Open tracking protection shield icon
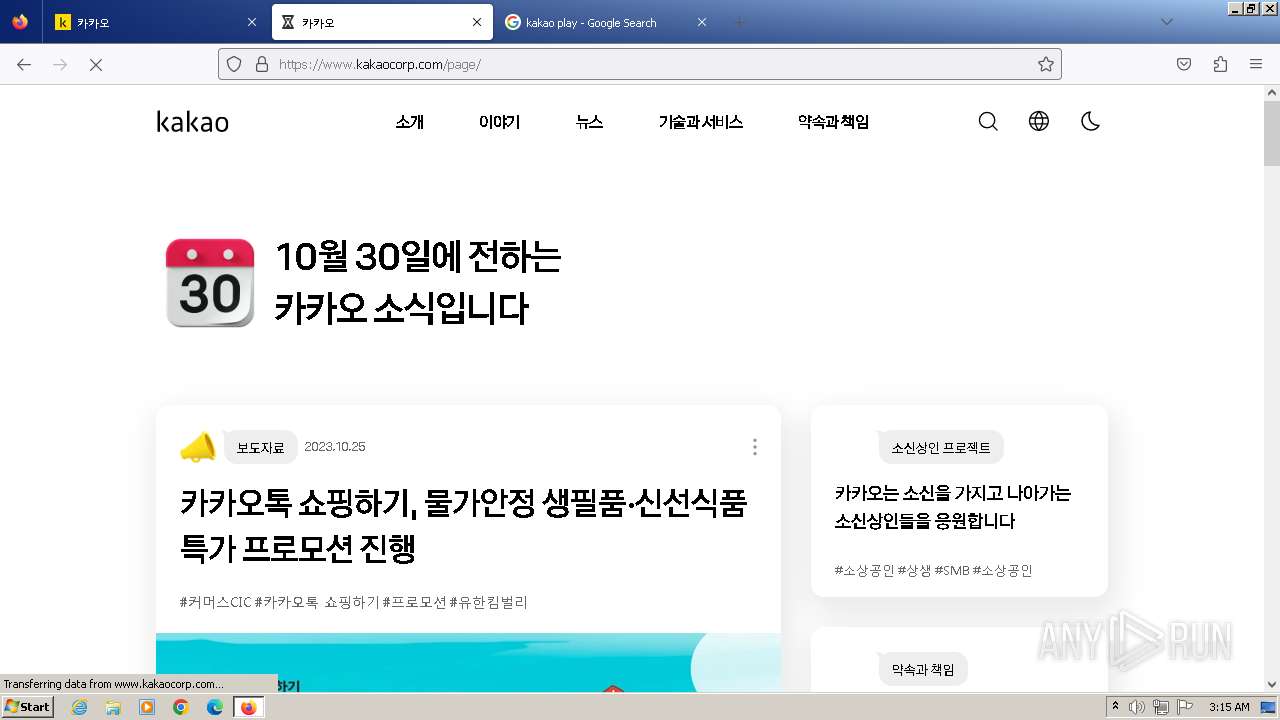This screenshot has width=1280, height=720. pos(234,64)
